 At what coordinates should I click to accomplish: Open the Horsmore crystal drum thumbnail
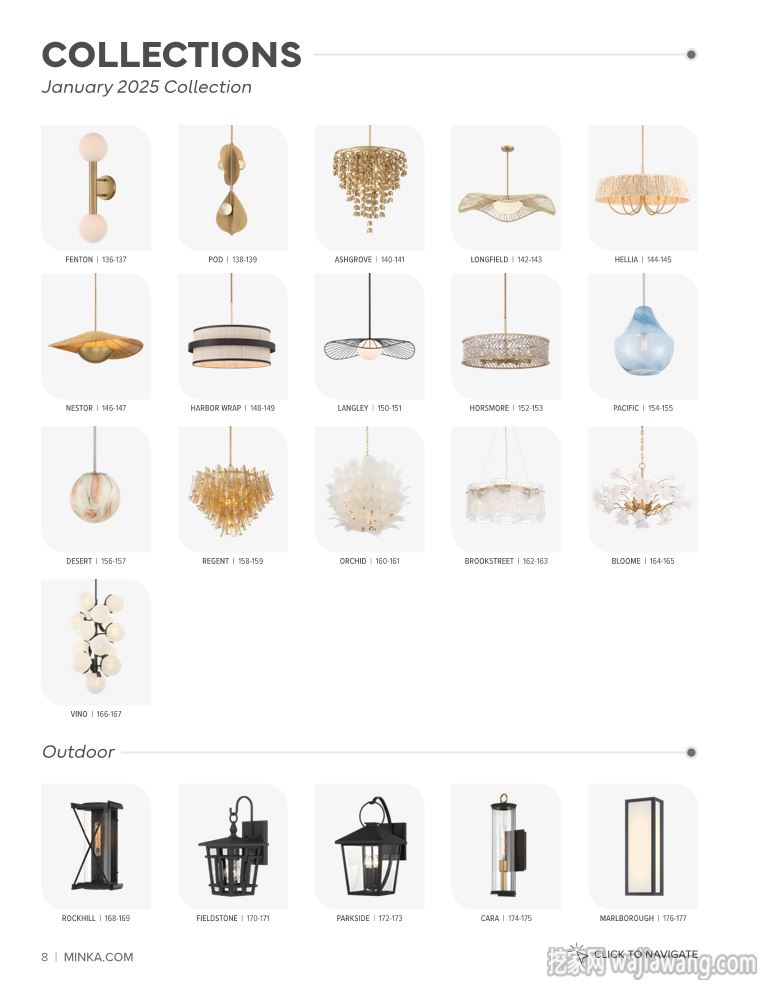click(506, 336)
